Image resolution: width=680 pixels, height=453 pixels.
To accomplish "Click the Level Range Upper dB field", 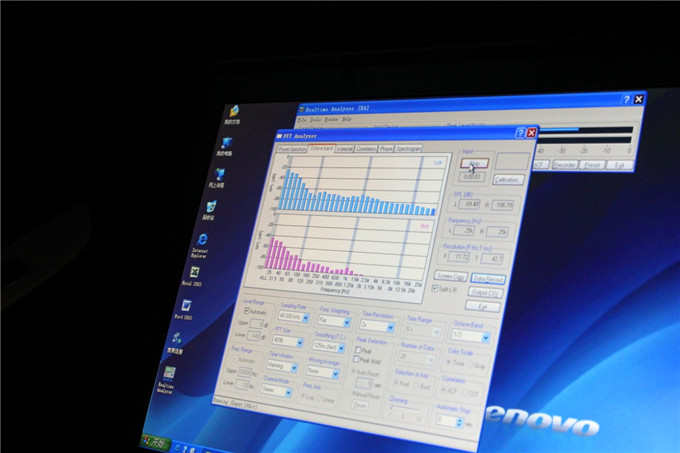I will (x=256, y=324).
